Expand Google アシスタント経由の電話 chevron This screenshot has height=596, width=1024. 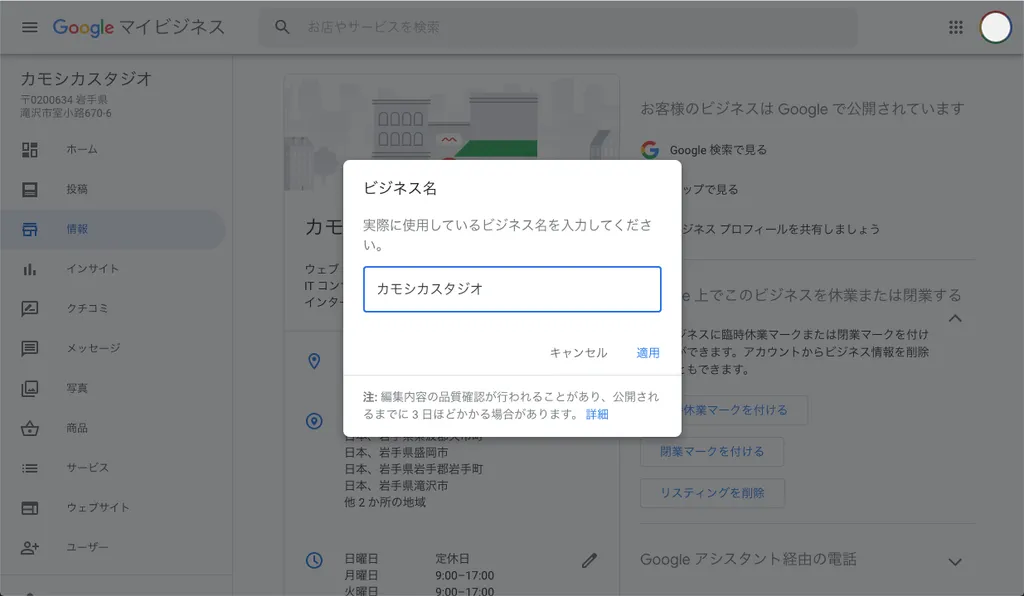955,562
